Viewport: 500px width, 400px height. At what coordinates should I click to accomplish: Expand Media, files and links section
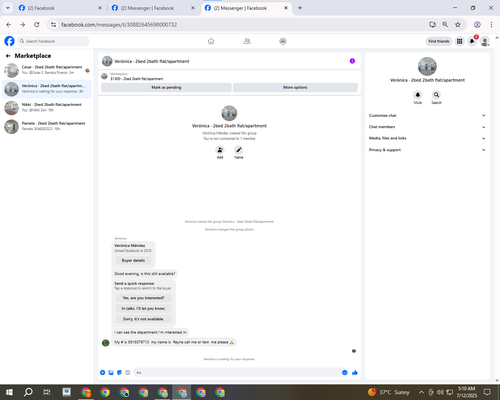tap(427, 138)
